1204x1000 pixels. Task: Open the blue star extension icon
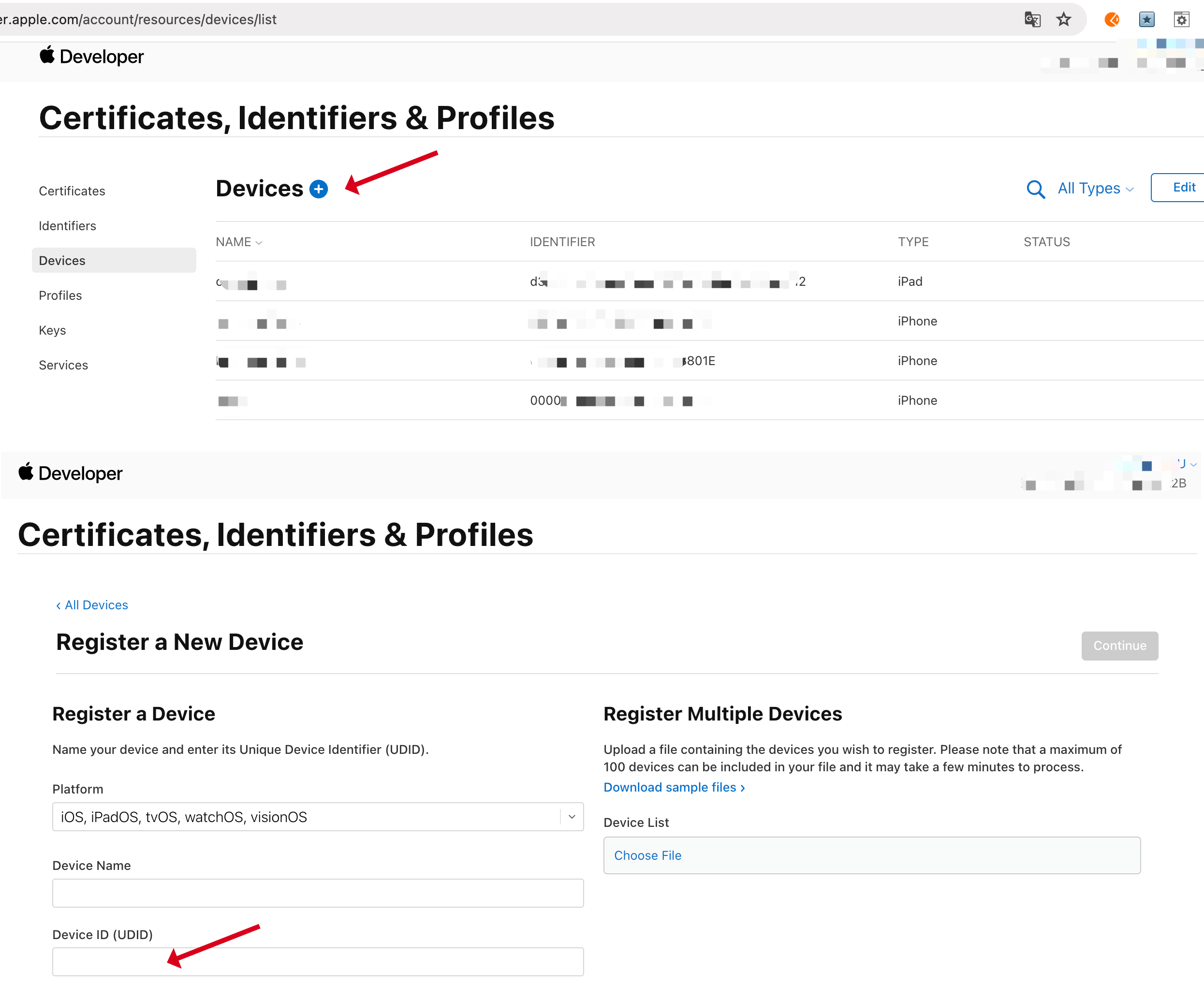(1146, 19)
